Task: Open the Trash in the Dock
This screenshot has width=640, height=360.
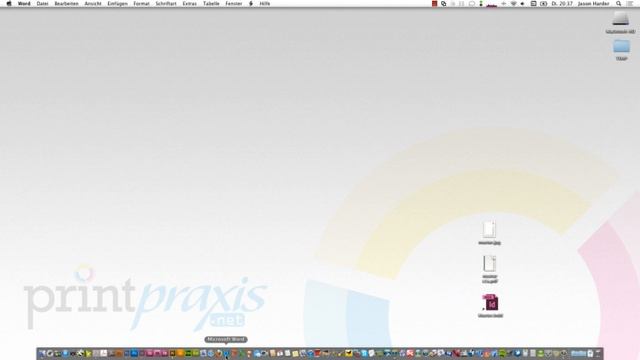Action: point(598,353)
